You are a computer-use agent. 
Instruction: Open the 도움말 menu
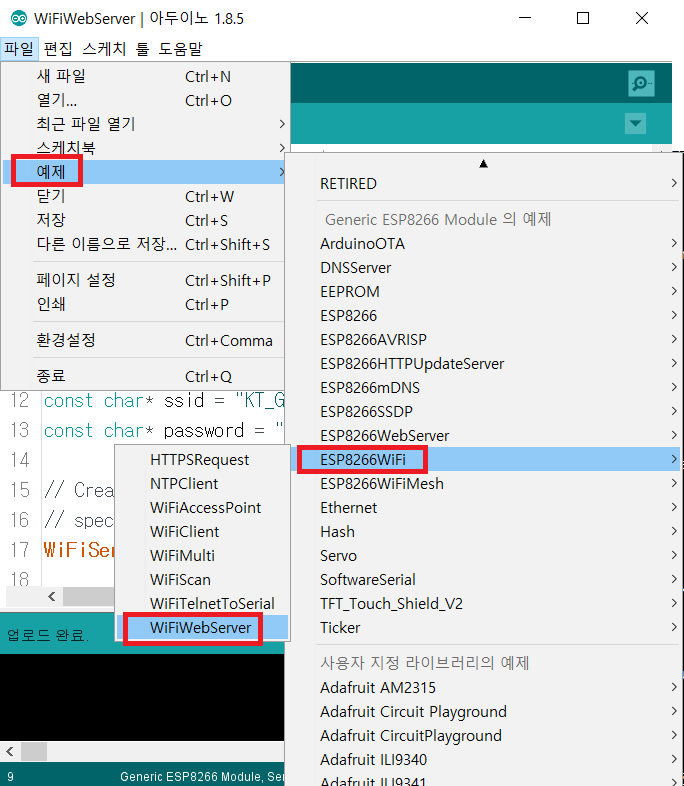pyautogui.click(x=180, y=49)
